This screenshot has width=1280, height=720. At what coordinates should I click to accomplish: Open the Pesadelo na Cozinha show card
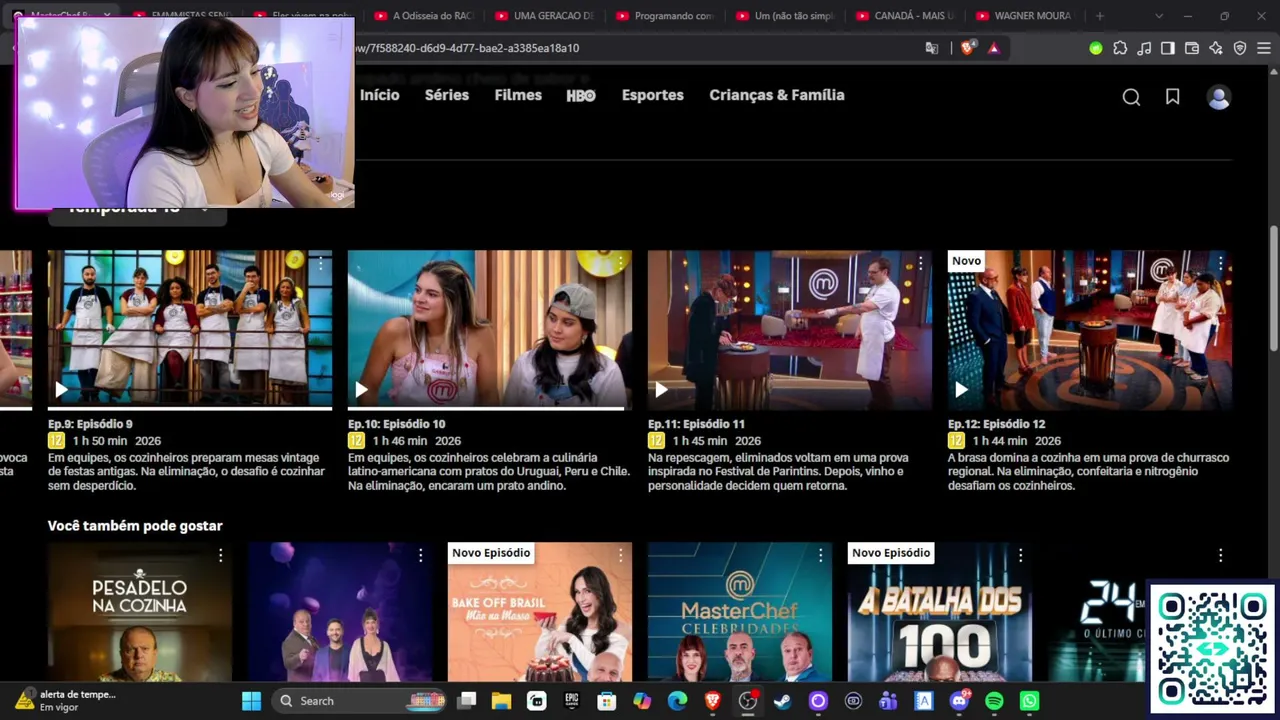click(x=140, y=612)
